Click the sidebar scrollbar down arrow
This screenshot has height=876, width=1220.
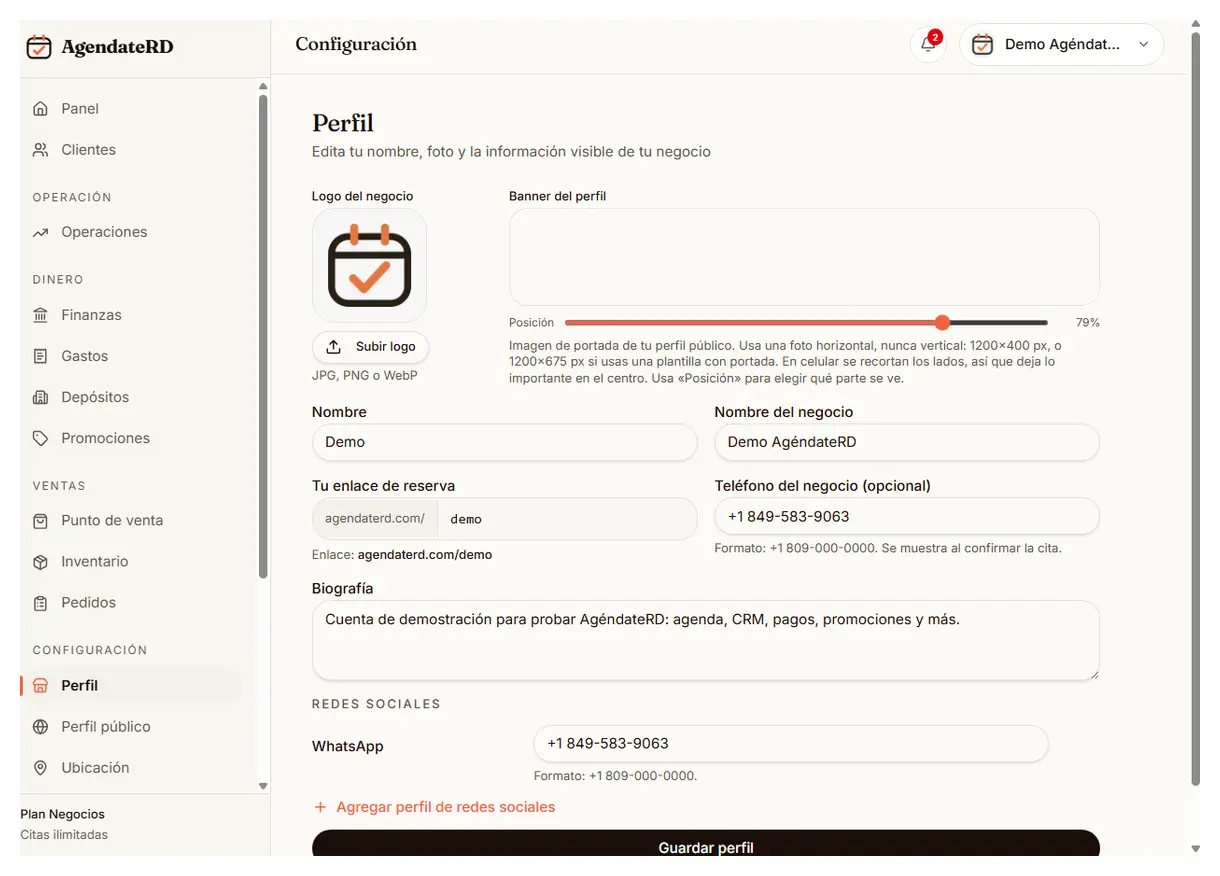(x=263, y=787)
